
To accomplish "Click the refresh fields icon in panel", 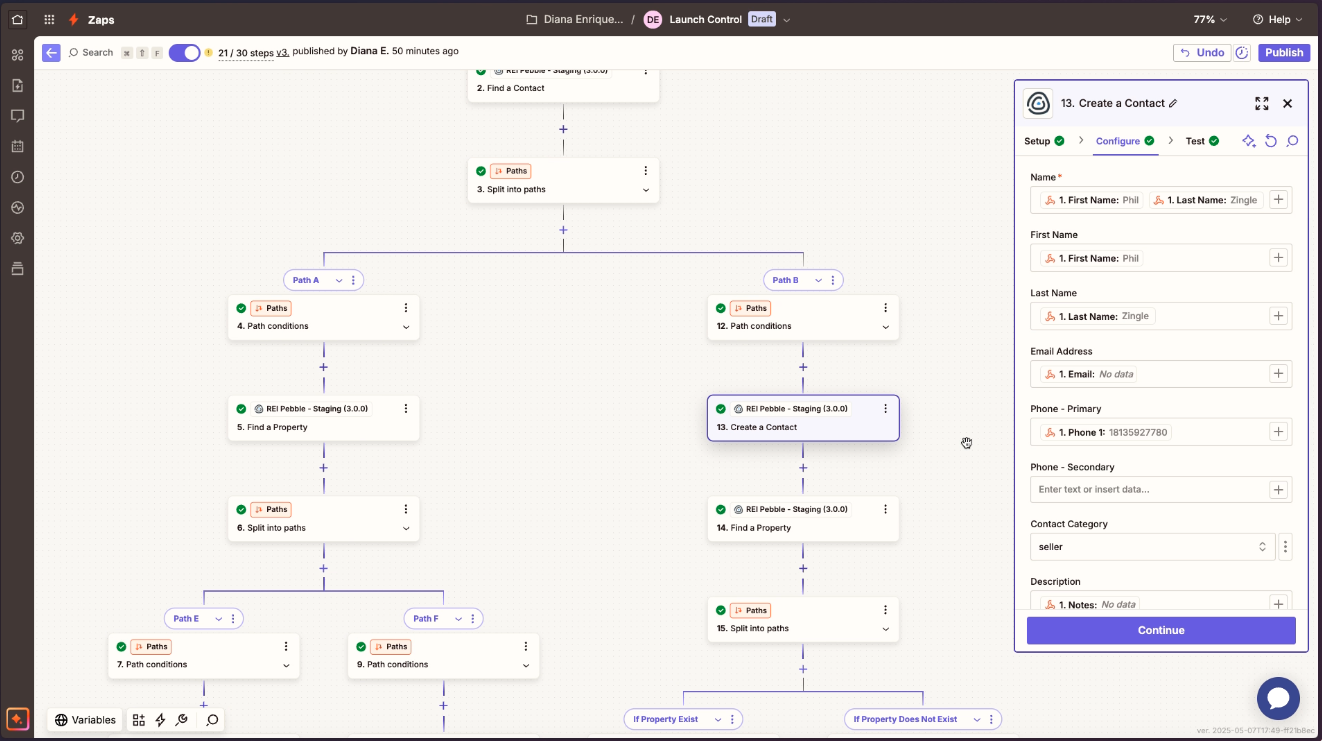I will click(1271, 141).
